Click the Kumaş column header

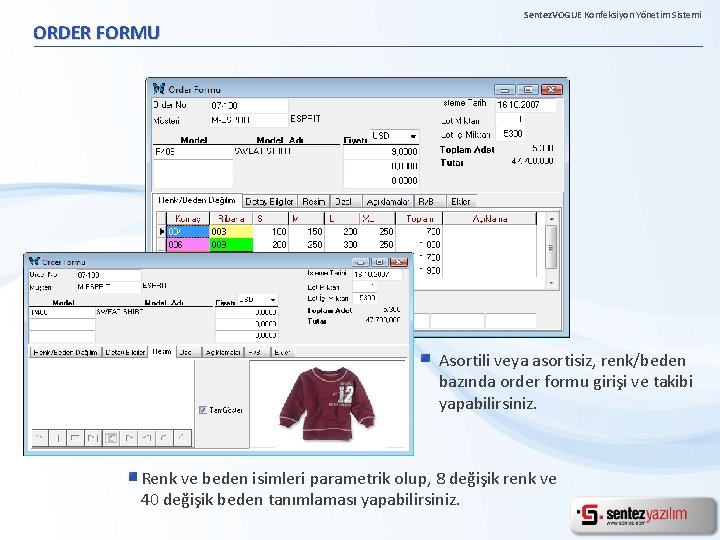(188, 219)
